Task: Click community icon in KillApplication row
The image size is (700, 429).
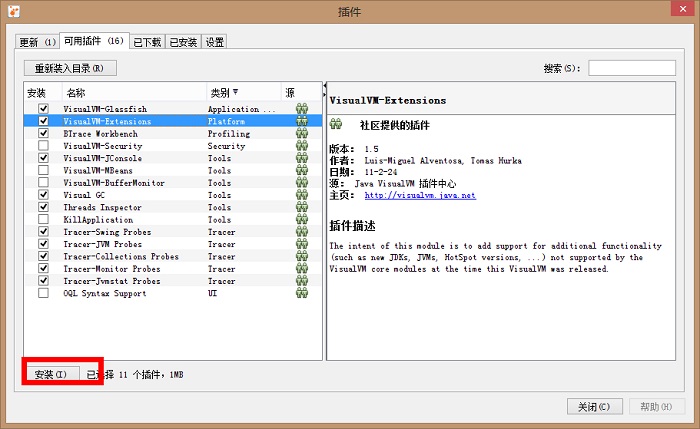Action: [x=302, y=219]
